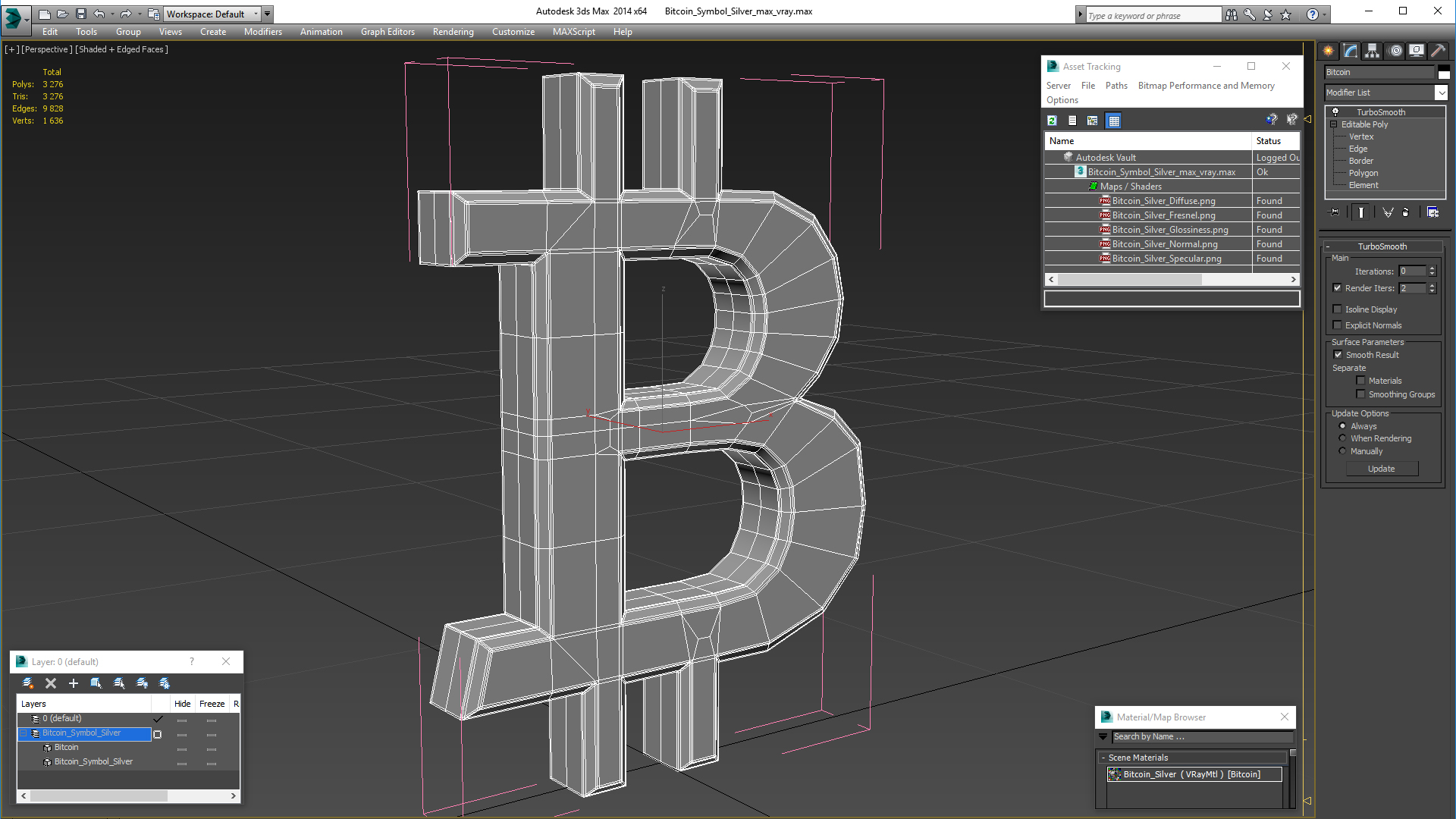Open the Utilities hammer panel tab
Image resolution: width=1456 pixels, height=819 pixels.
[1438, 51]
